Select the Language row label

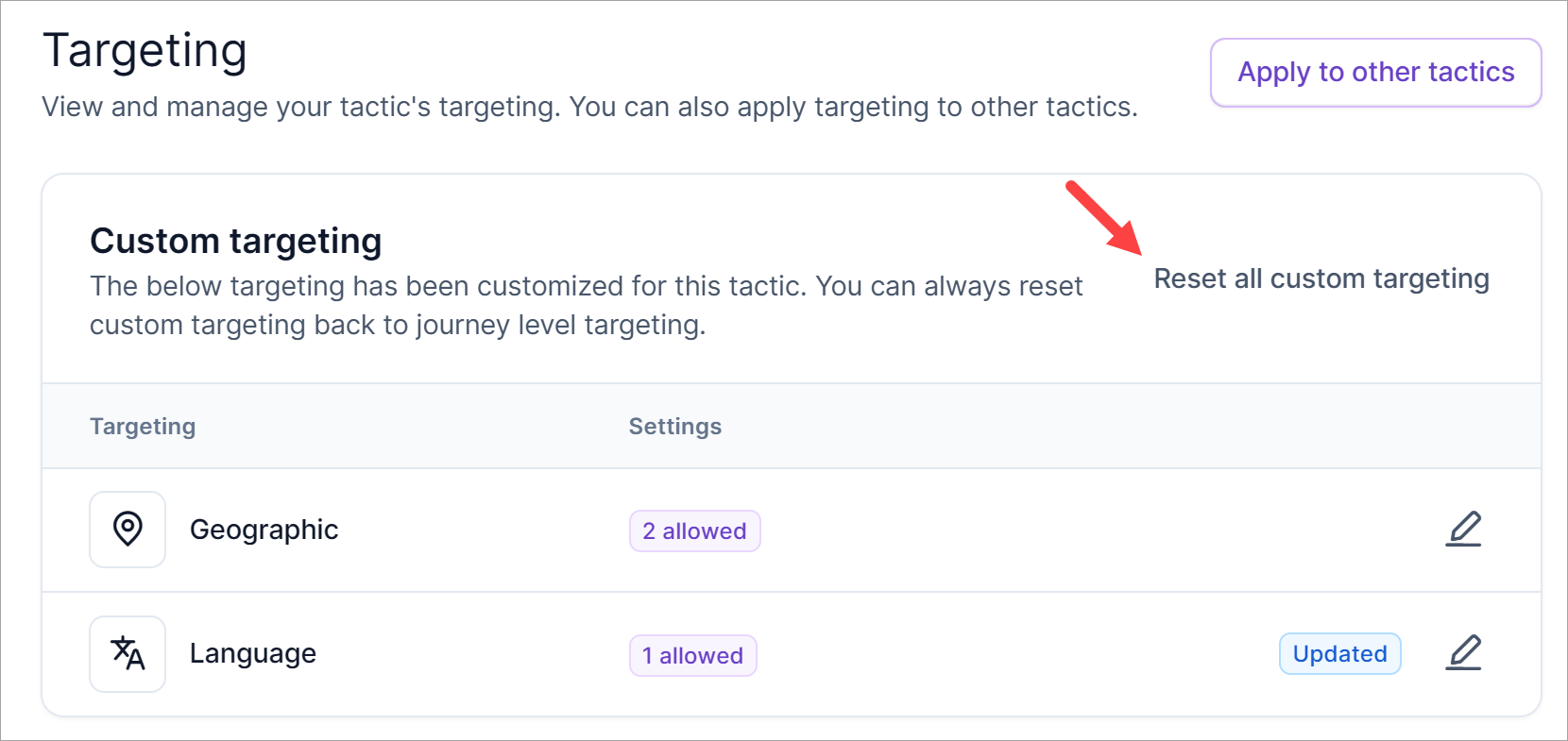(x=252, y=653)
